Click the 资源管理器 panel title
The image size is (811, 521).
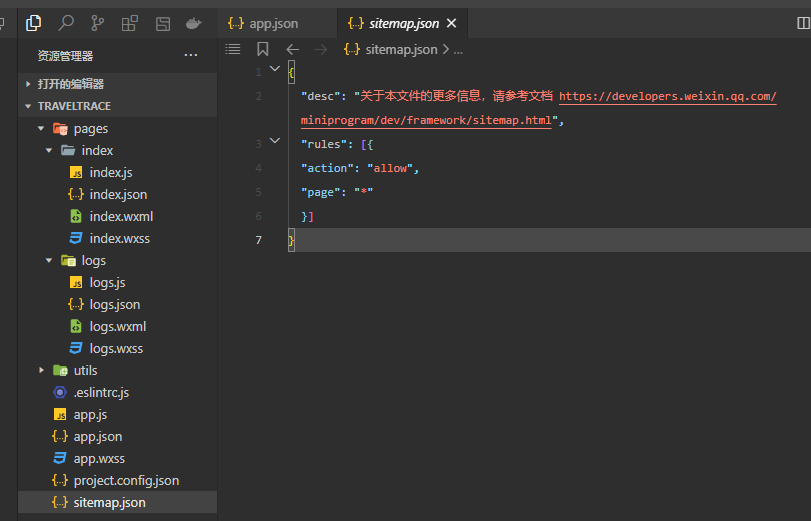pos(65,56)
